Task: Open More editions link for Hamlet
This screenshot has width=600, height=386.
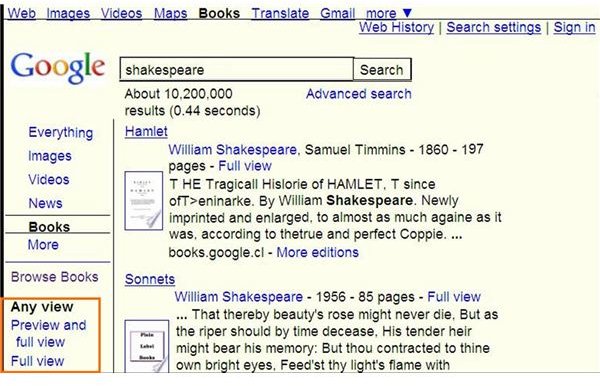Action: 318,252
